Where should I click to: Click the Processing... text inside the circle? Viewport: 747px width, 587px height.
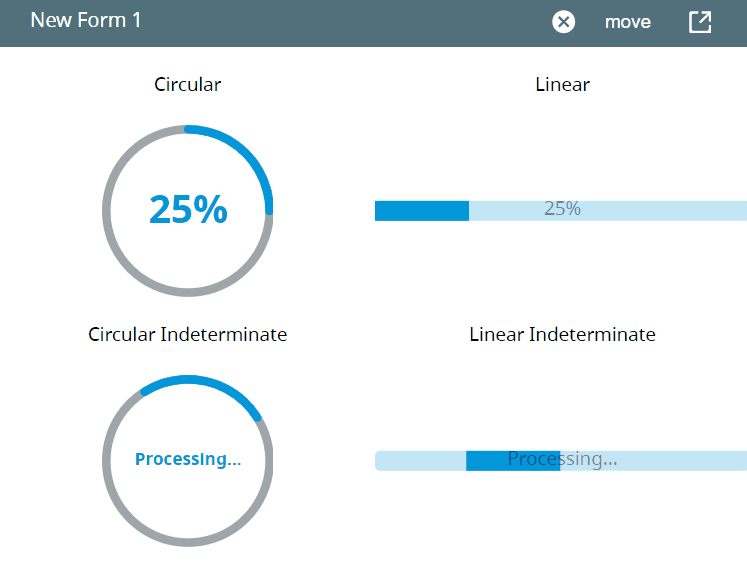pos(188,460)
